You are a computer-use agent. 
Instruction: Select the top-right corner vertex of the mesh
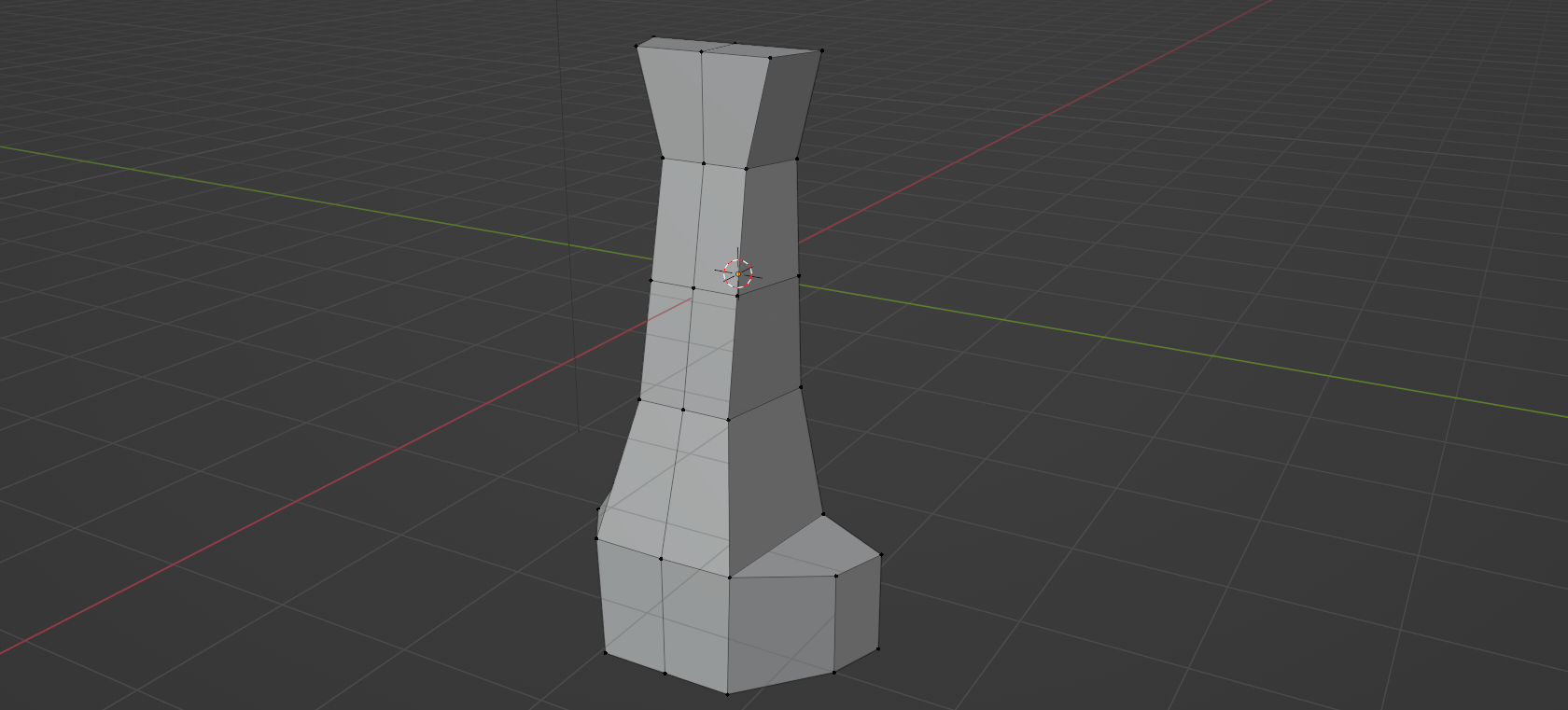pyautogui.click(x=821, y=50)
